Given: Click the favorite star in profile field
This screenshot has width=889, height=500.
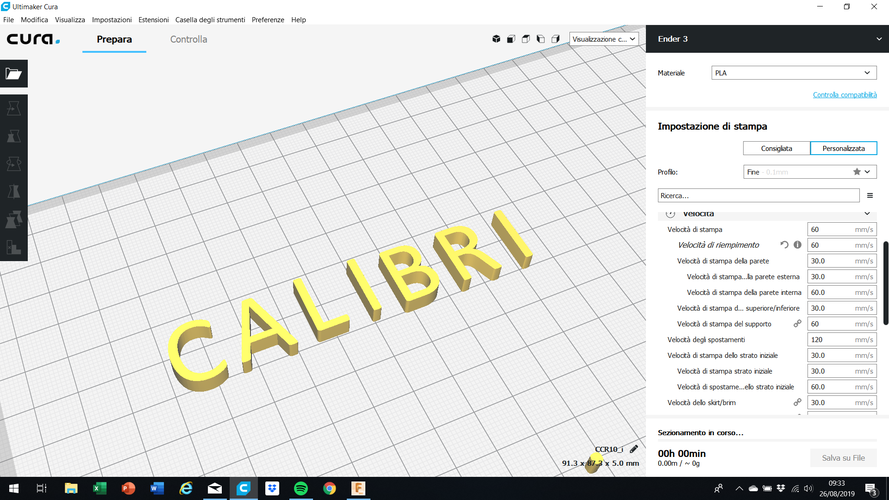Looking at the screenshot, I should pos(857,172).
